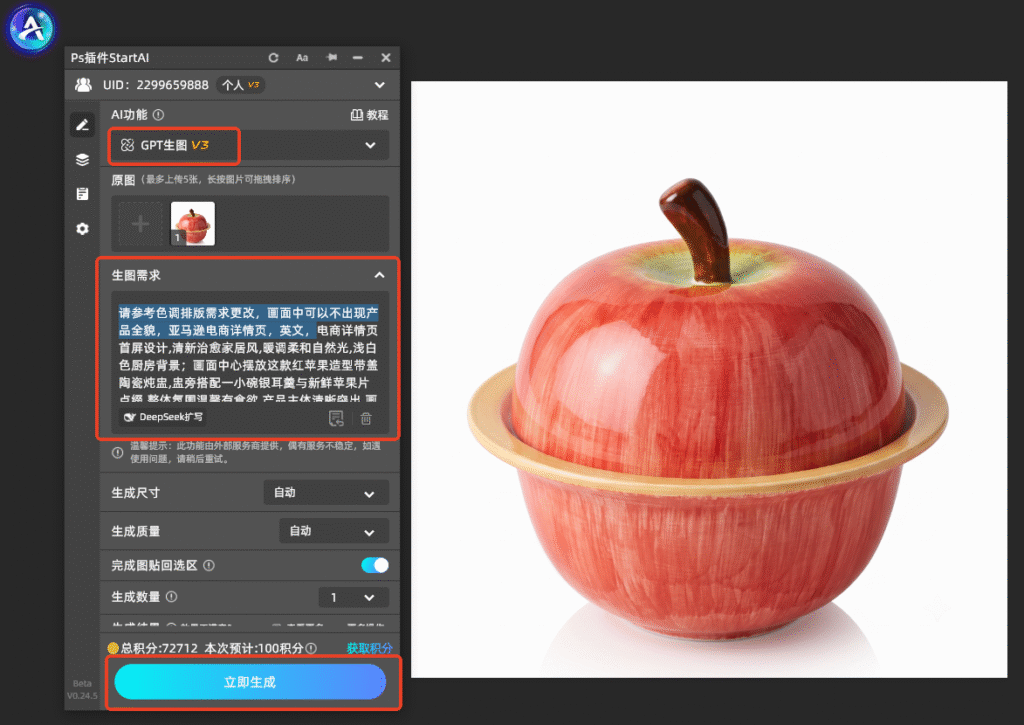Toggle the 完成图贴回选区 switch
The height and width of the screenshot is (725, 1024).
pos(375,565)
